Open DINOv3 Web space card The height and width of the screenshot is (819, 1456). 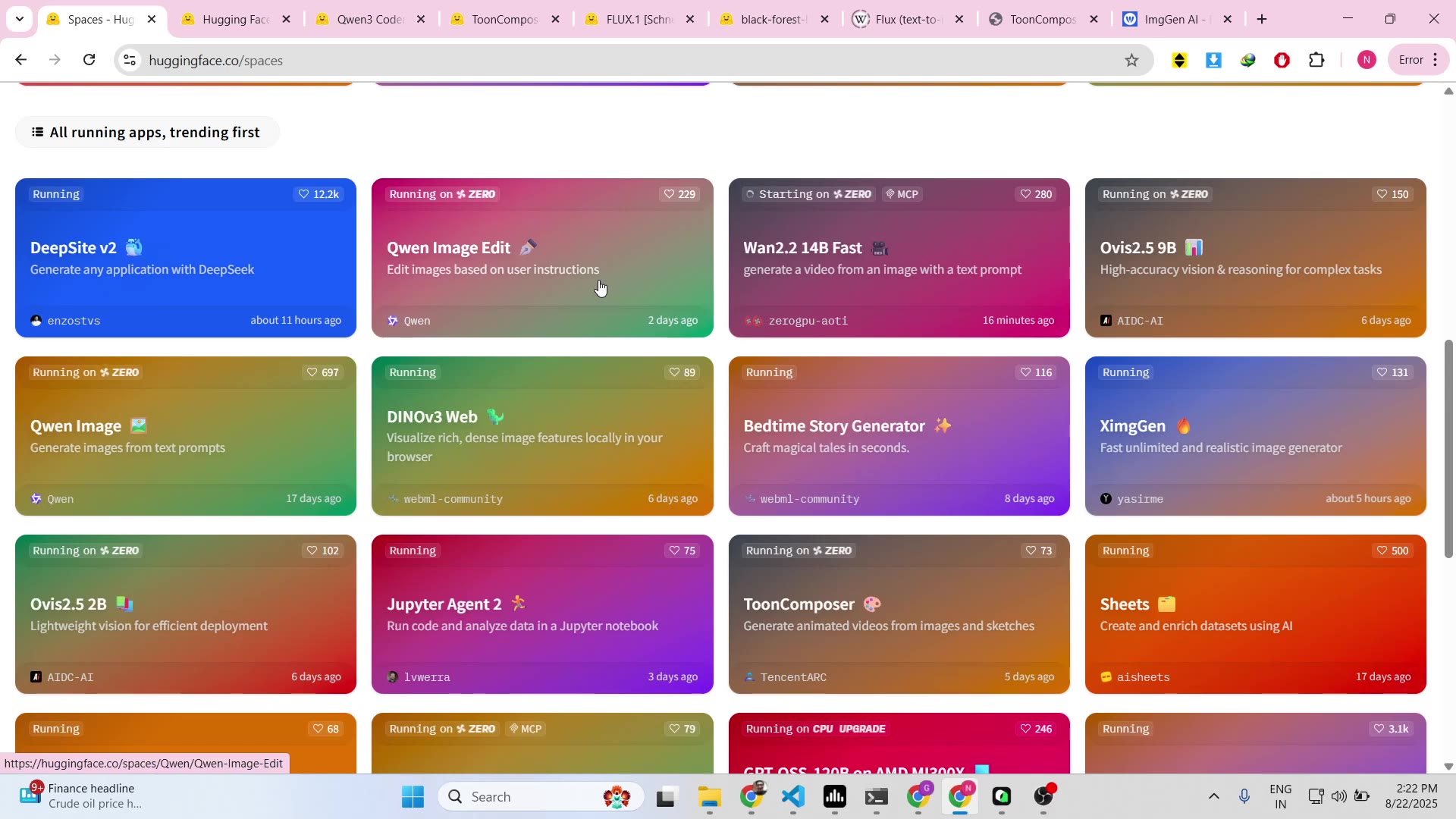pyautogui.click(x=542, y=436)
